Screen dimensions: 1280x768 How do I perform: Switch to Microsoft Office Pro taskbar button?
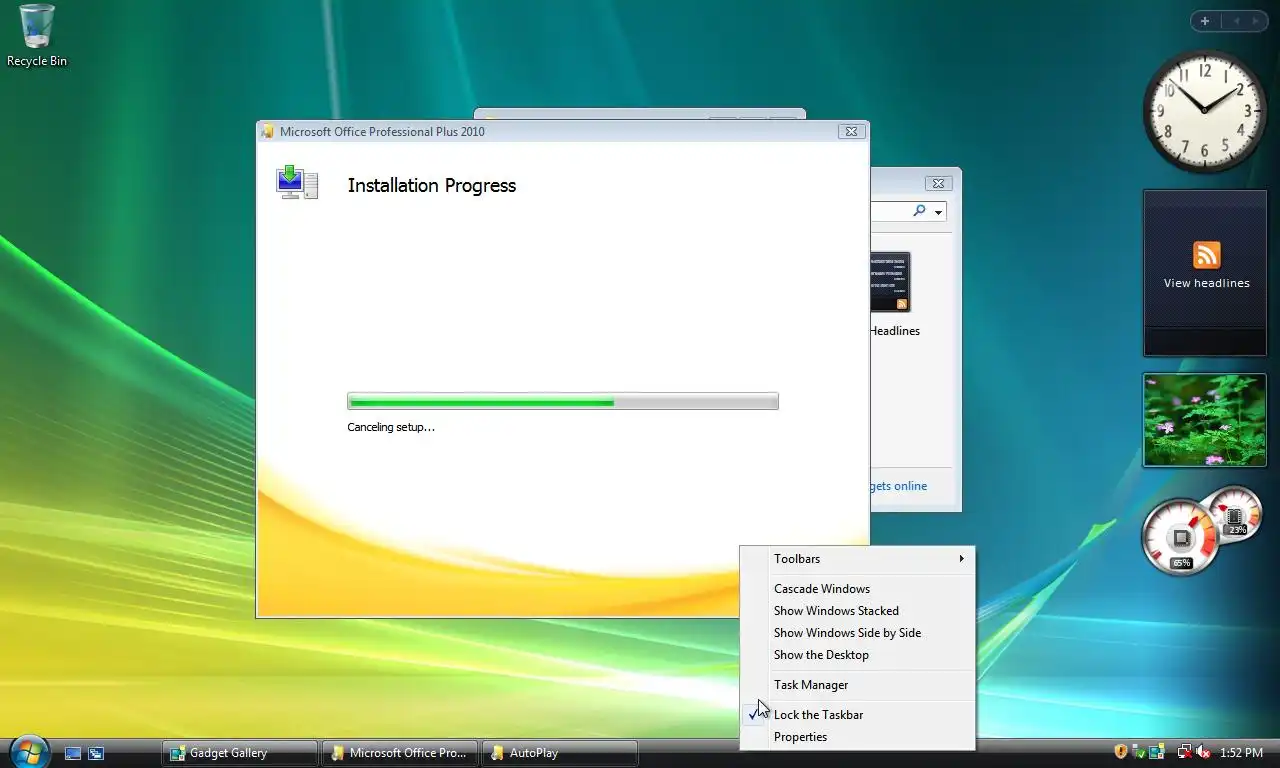coord(400,753)
